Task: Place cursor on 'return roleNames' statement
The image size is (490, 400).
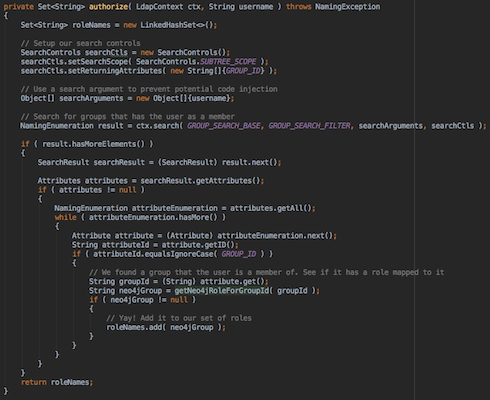Action: [57, 382]
